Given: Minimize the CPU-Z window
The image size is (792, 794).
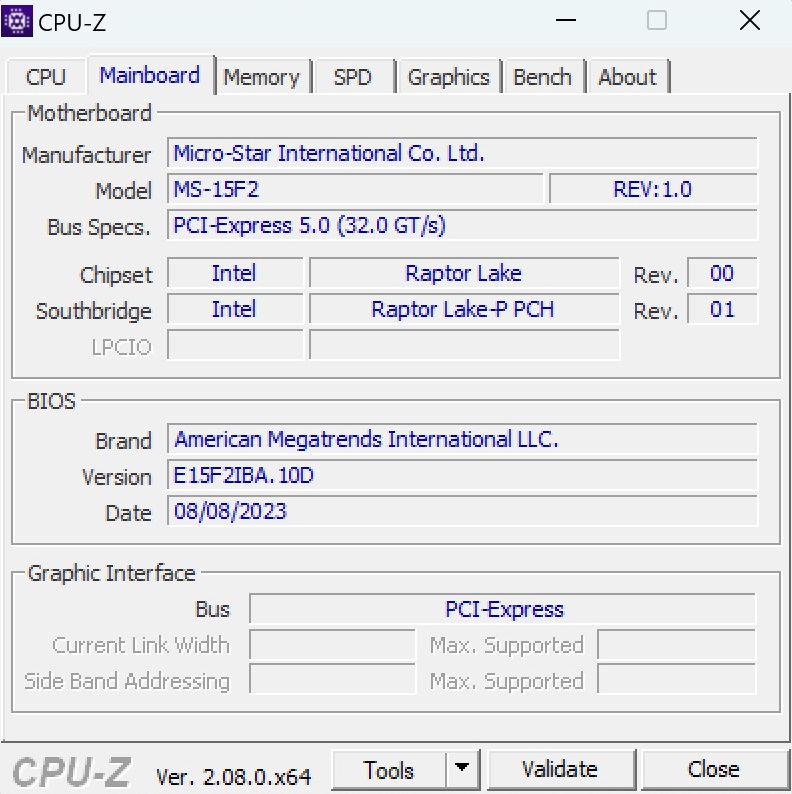Looking at the screenshot, I should pyautogui.click(x=566, y=21).
